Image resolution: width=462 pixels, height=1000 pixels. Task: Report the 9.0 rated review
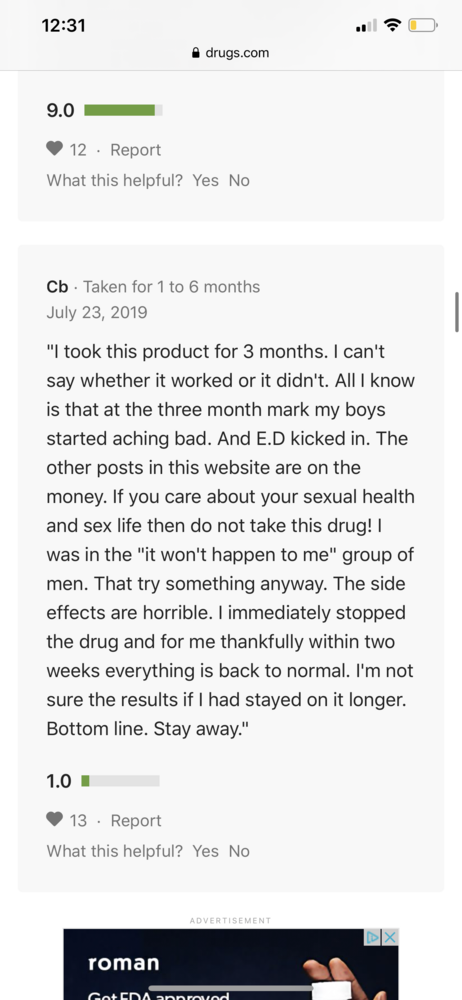[x=135, y=150]
